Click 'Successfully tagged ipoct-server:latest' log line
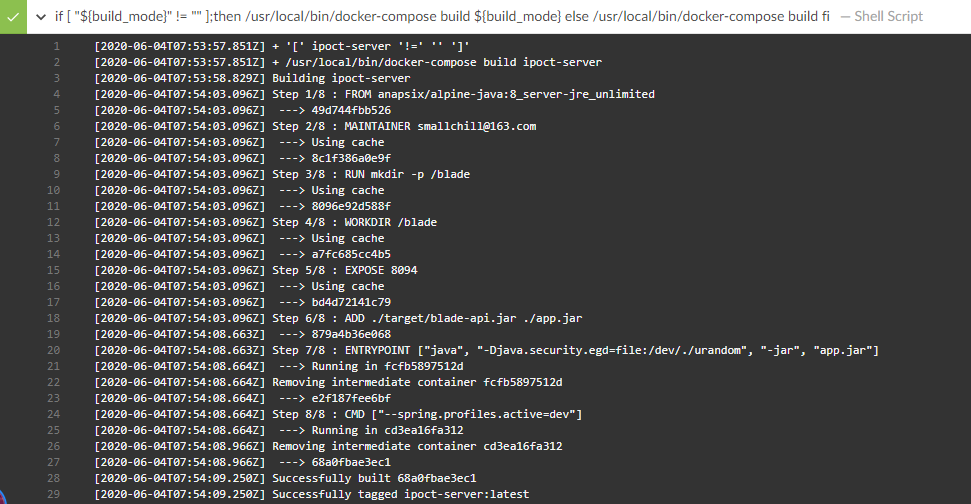971x504 pixels. click(311, 494)
